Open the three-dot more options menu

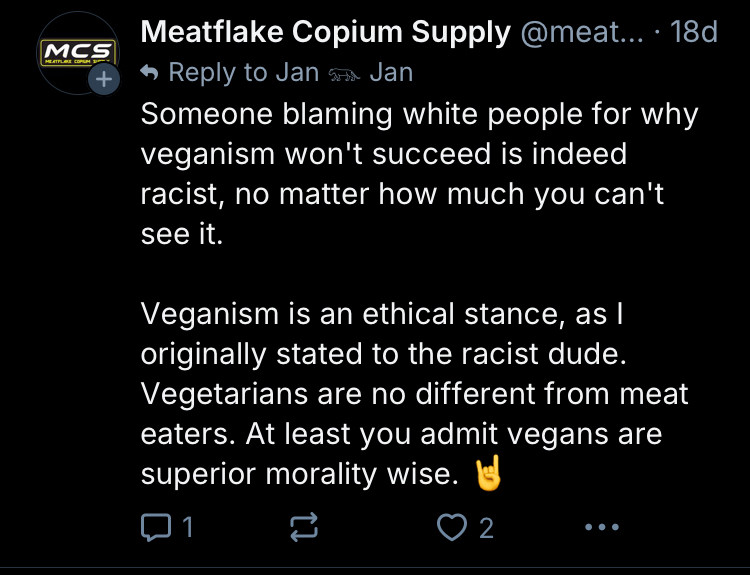tap(602, 527)
